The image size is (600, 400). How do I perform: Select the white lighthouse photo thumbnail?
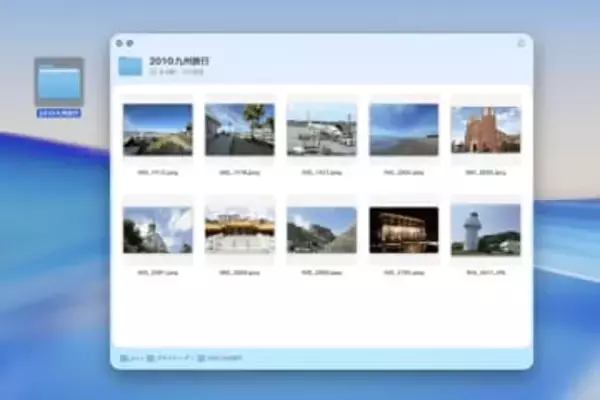(x=485, y=230)
